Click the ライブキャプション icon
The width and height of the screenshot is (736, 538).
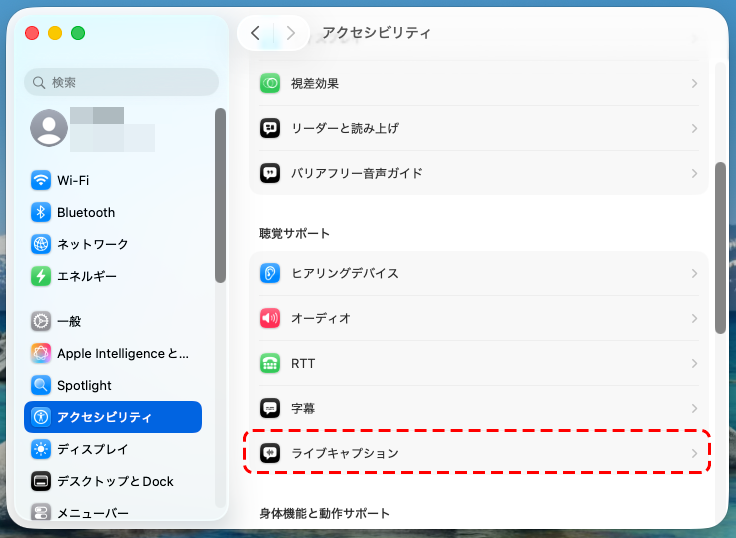coord(270,453)
